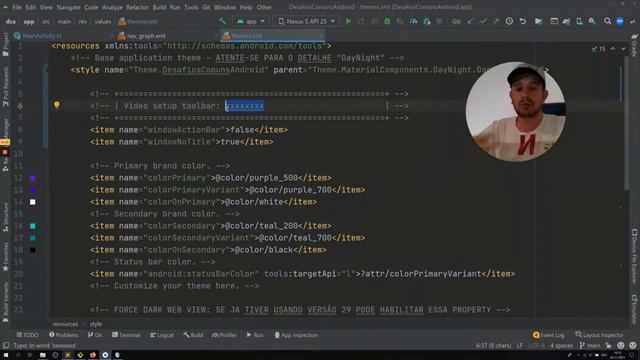Click the yellow intention lightbulb on line 6

[57, 105]
